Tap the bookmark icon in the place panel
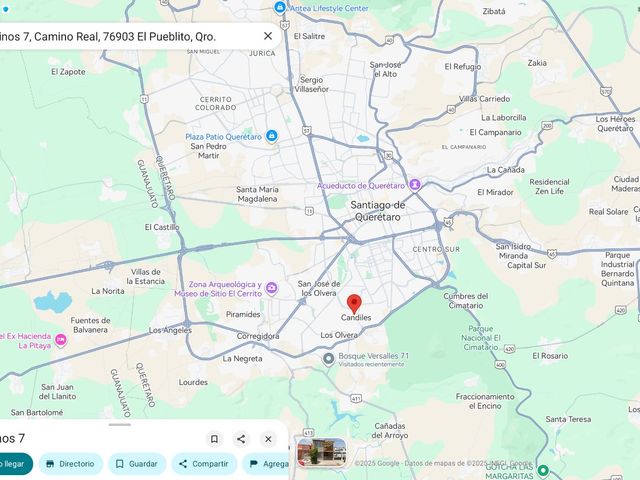The height and width of the screenshot is (480, 640). coord(214,439)
